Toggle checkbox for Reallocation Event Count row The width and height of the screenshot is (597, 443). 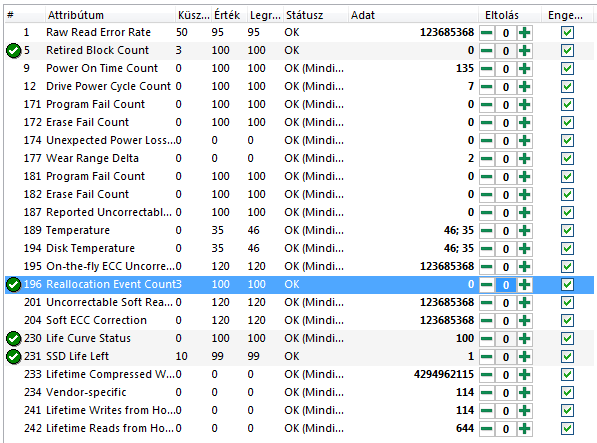coord(567,285)
